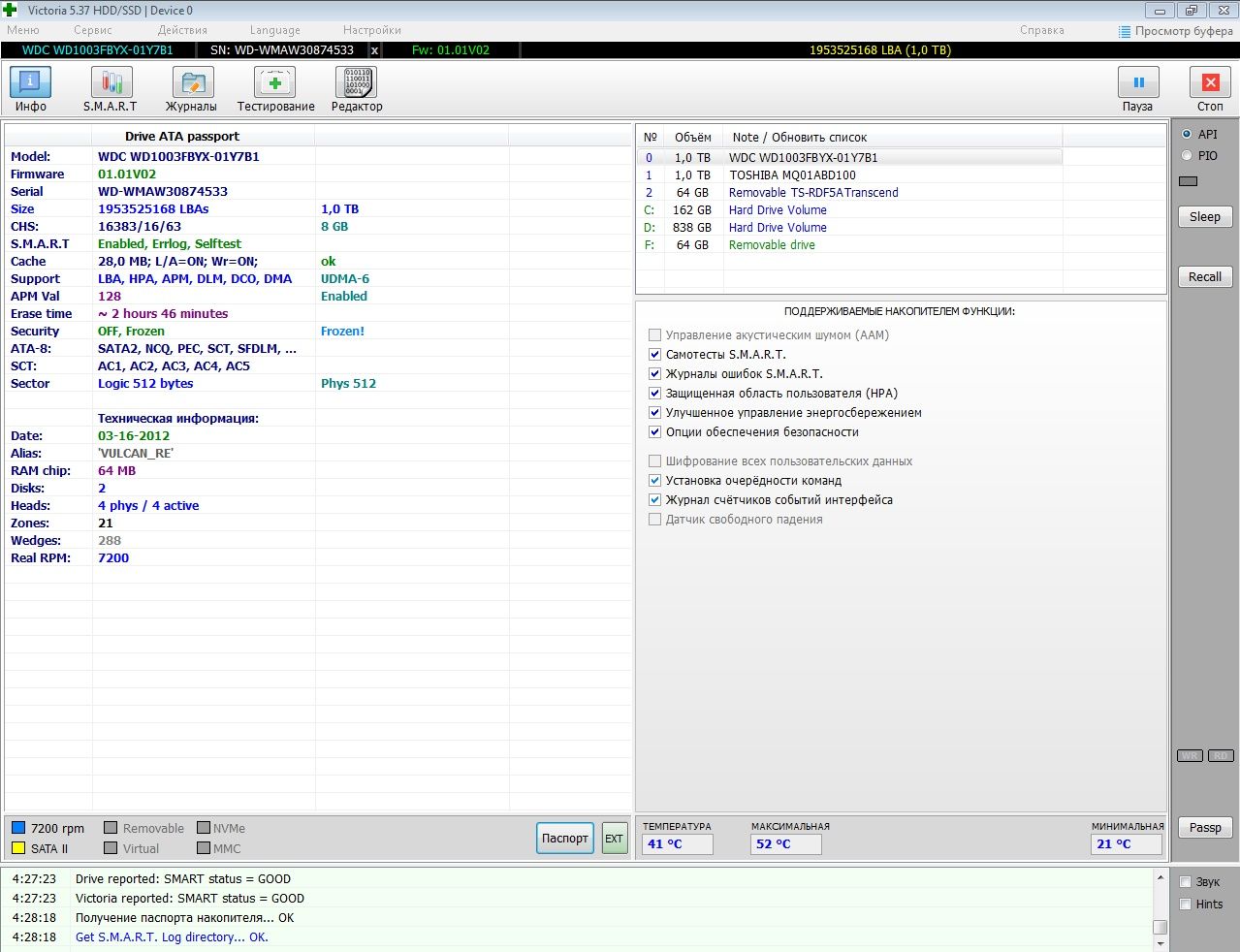Screen dimensions: 1240x952
Task: Click minimum temperature value 21 °C
Action: (x=1127, y=844)
